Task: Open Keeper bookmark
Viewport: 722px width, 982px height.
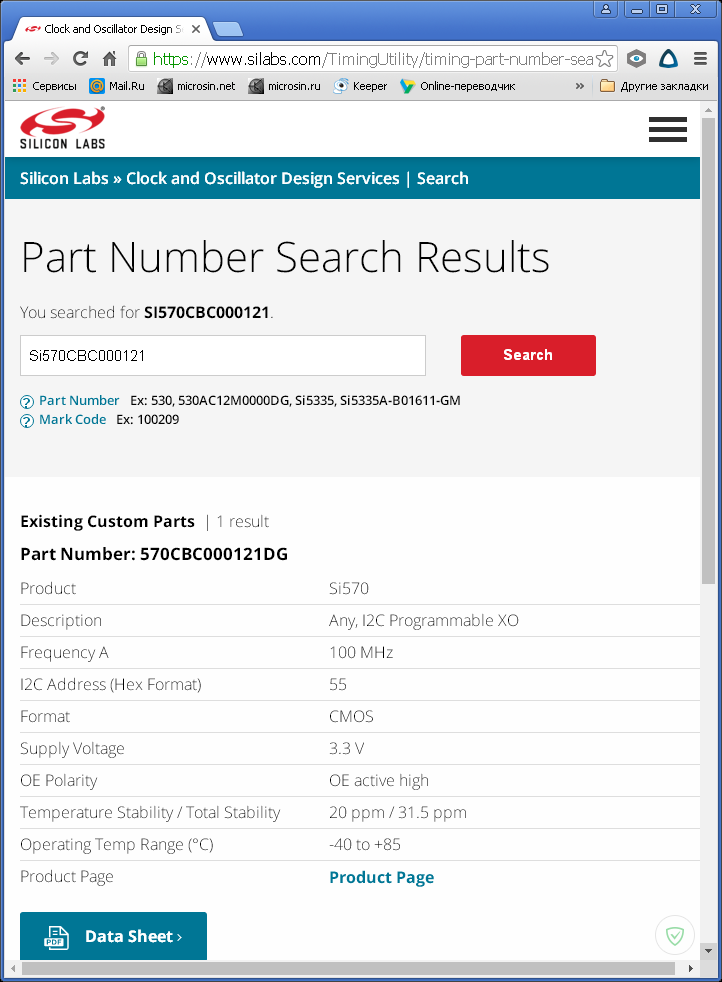Action: (x=361, y=86)
